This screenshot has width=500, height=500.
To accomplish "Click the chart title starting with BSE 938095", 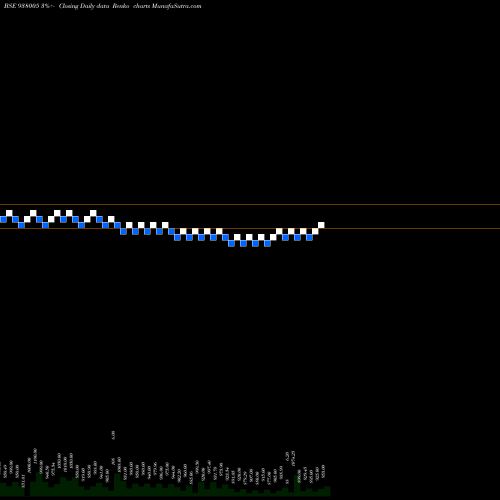I will tap(102, 6).
